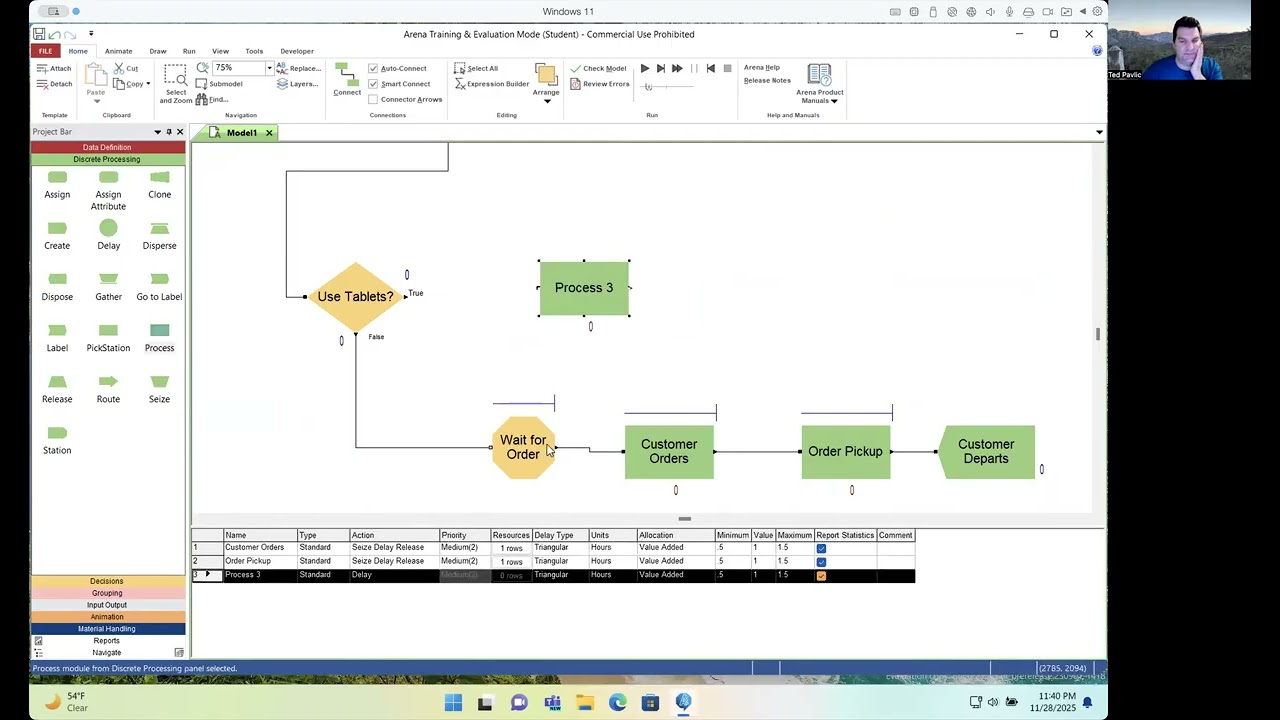Image resolution: width=1280 pixels, height=720 pixels.
Task: Click Check Model button
Action: [x=598, y=68]
